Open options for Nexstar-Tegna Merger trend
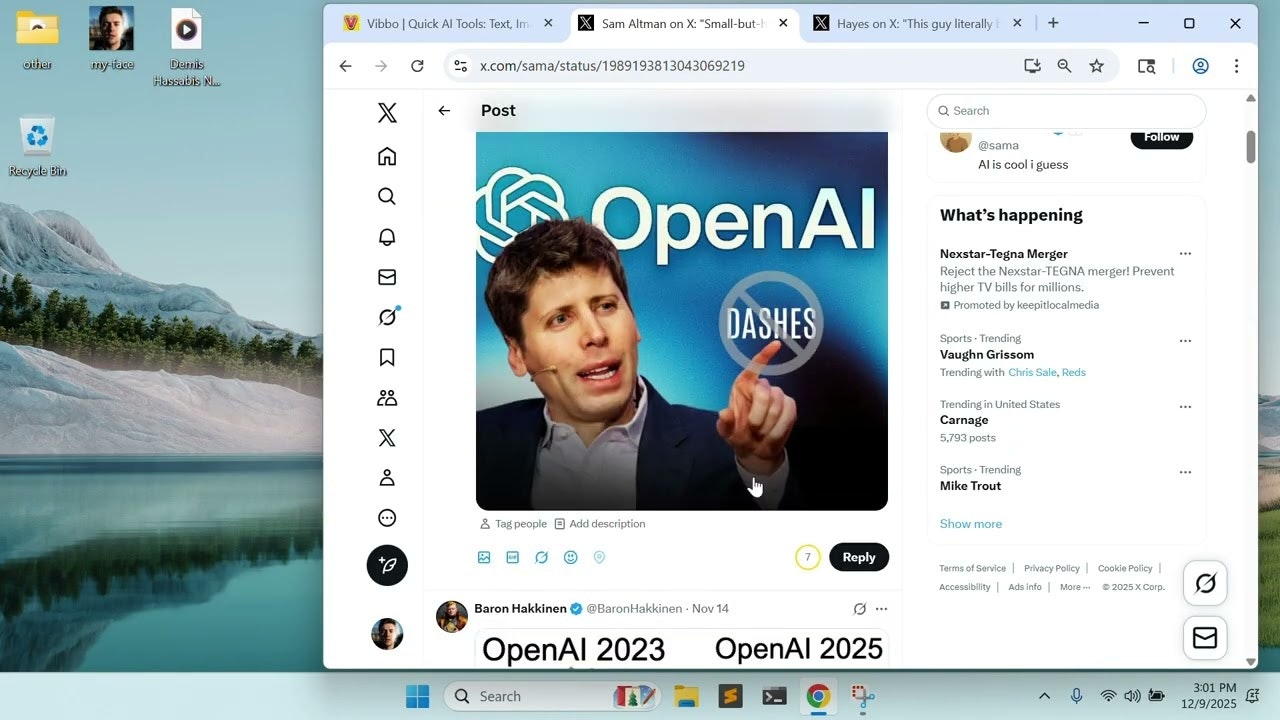 pyautogui.click(x=1185, y=254)
